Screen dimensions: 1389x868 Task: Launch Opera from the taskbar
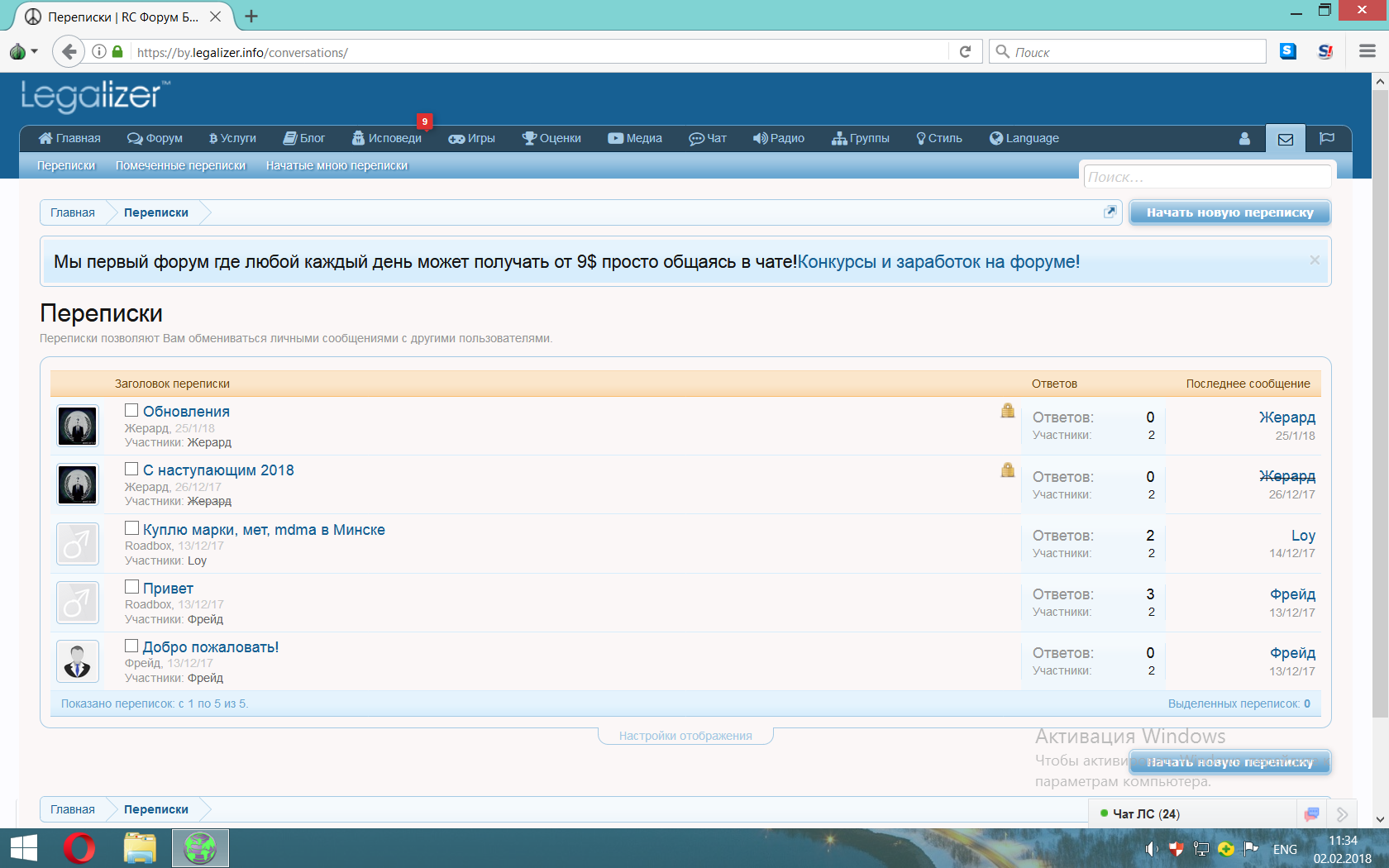[x=79, y=848]
